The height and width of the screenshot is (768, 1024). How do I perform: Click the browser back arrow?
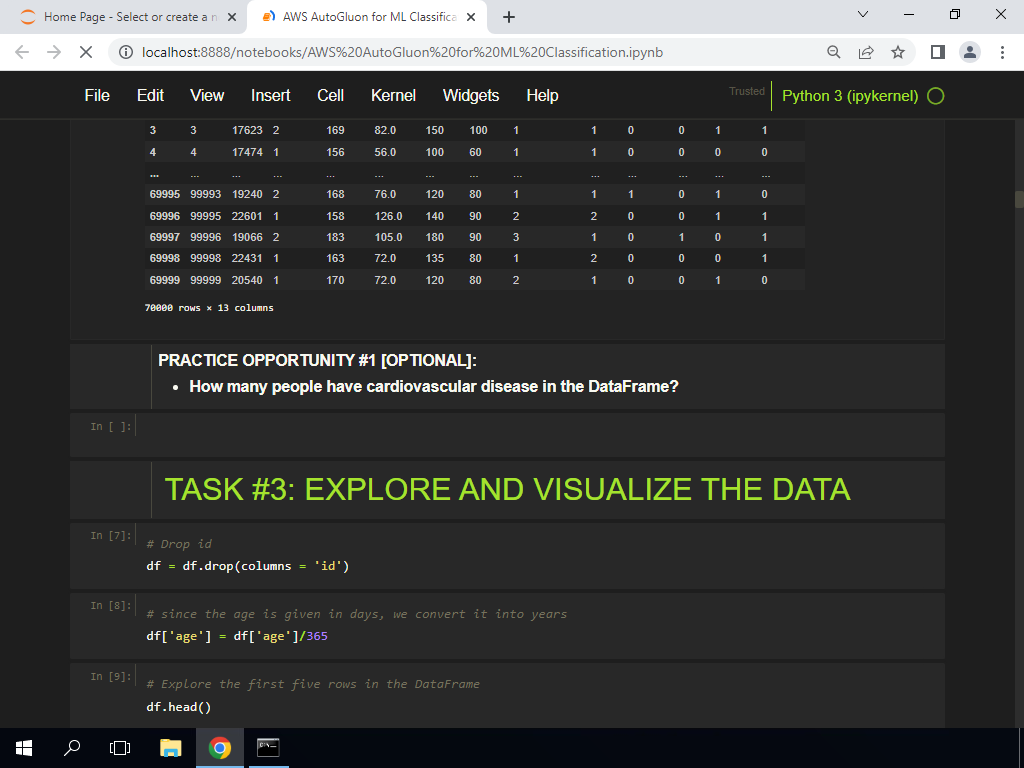point(22,52)
